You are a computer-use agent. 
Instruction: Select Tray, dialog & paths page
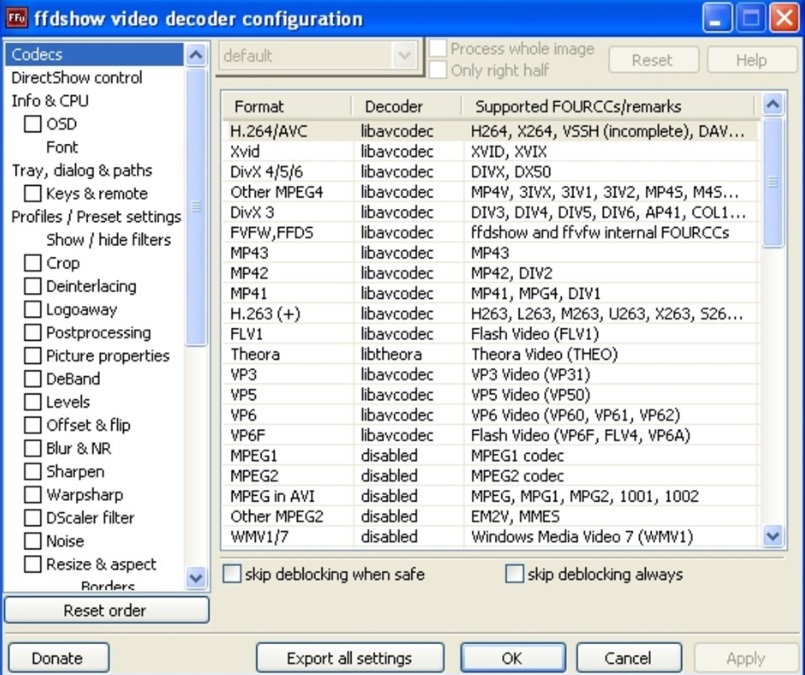coord(82,170)
